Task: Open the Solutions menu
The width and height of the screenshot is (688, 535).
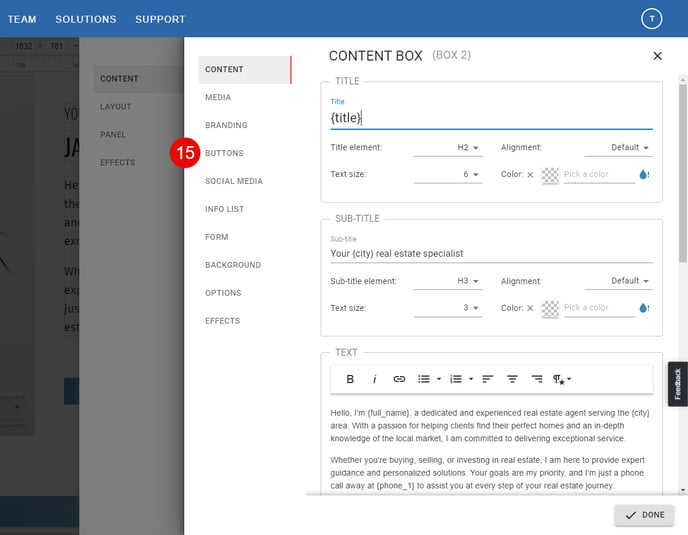Action: tap(86, 19)
